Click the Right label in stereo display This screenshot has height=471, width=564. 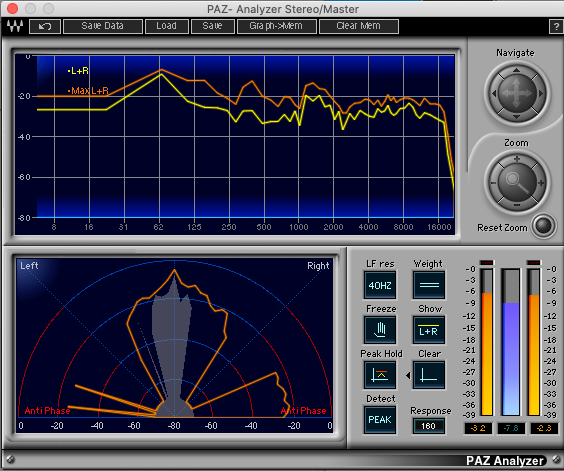pyautogui.click(x=318, y=266)
